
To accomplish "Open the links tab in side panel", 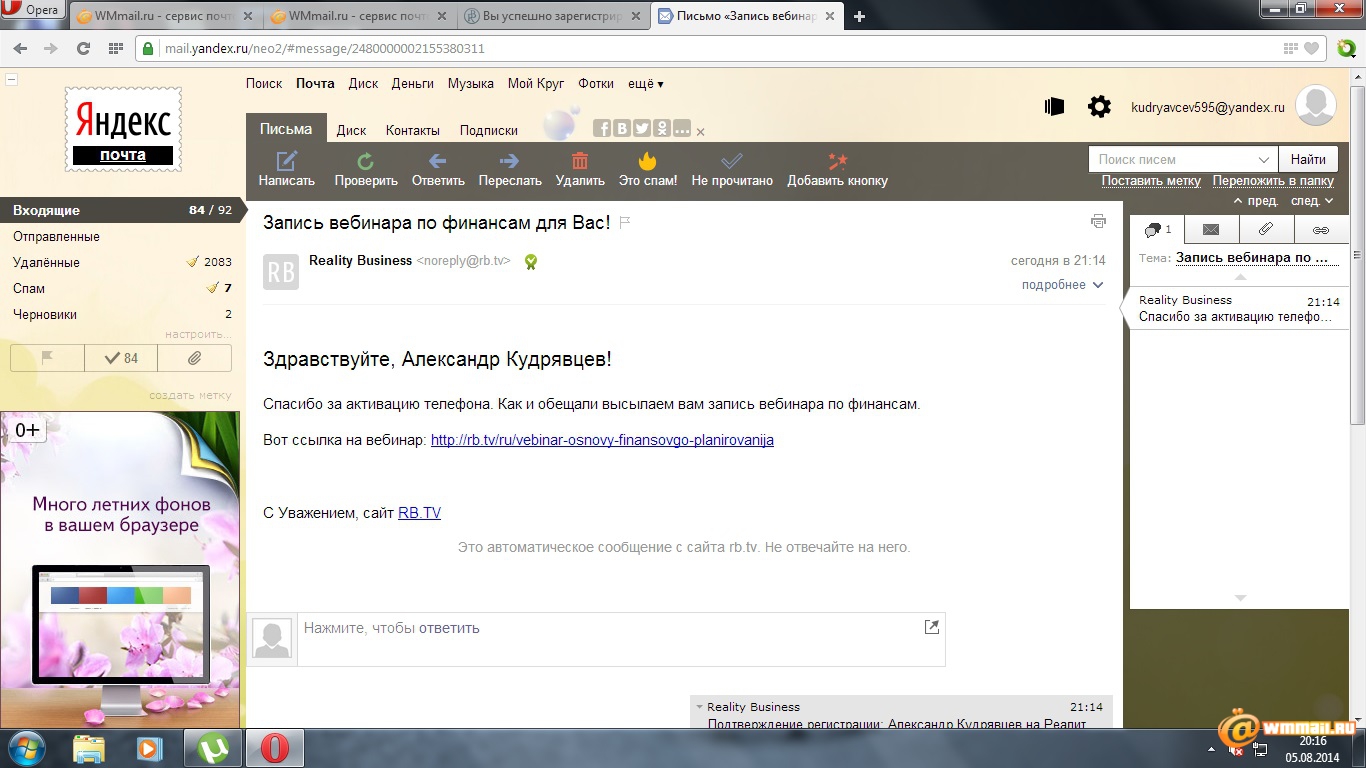I will coord(1321,229).
